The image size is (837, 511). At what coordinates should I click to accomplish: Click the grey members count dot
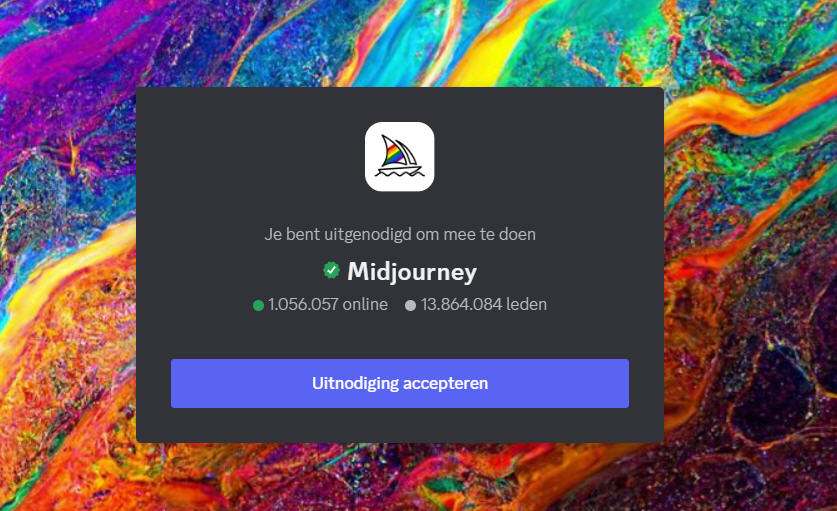tap(410, 305)
